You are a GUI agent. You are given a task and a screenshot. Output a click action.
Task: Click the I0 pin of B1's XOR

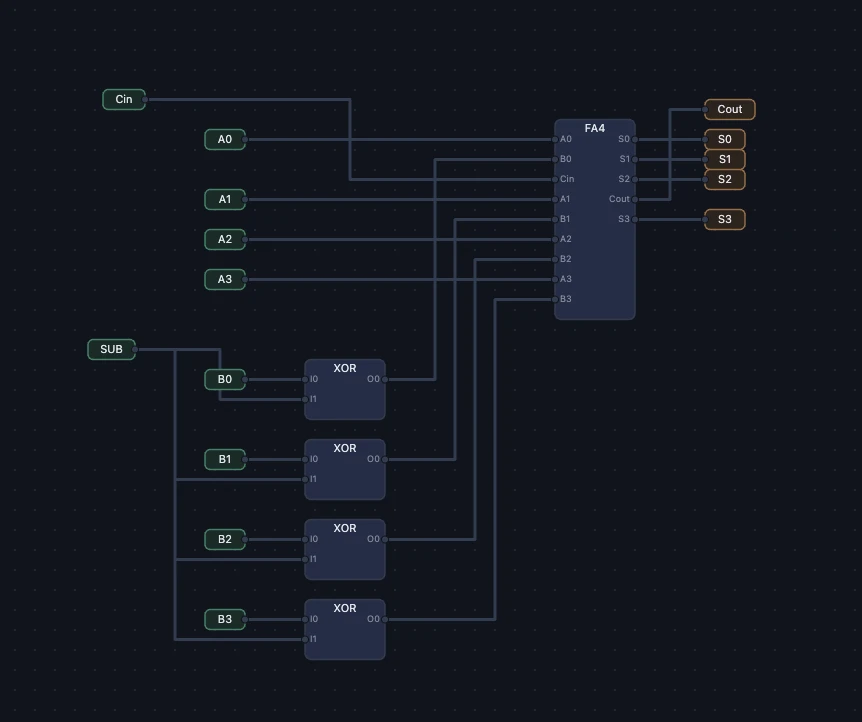[x=305, y=460]
